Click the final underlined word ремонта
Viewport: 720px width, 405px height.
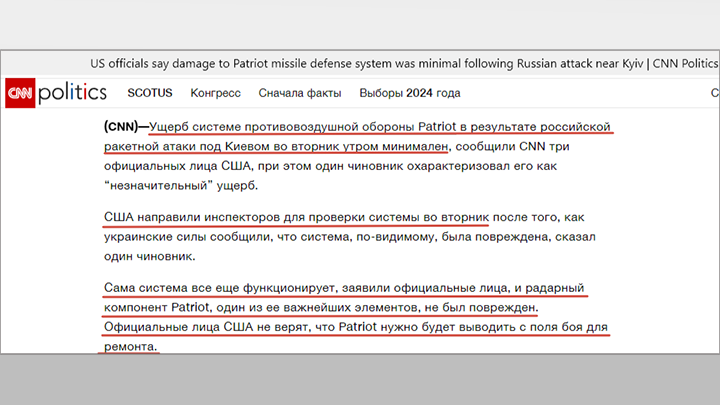[x=130, y=347]
